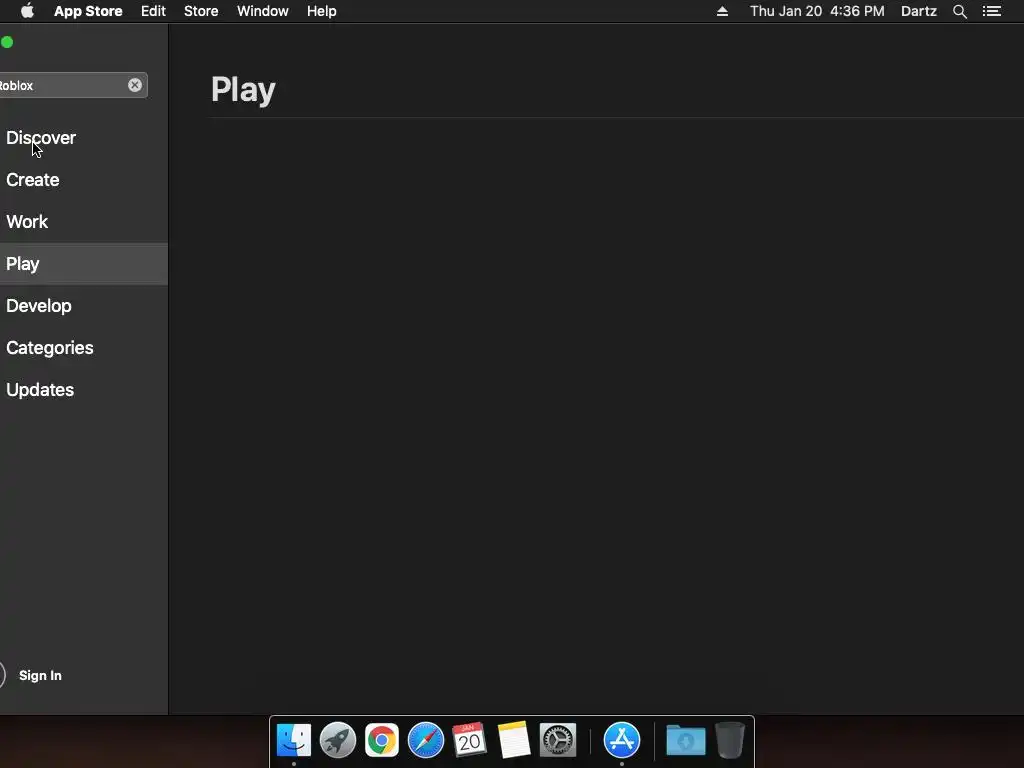Click the green zoom window button
Screen dimensions: 1024x768
coord(7,42)
